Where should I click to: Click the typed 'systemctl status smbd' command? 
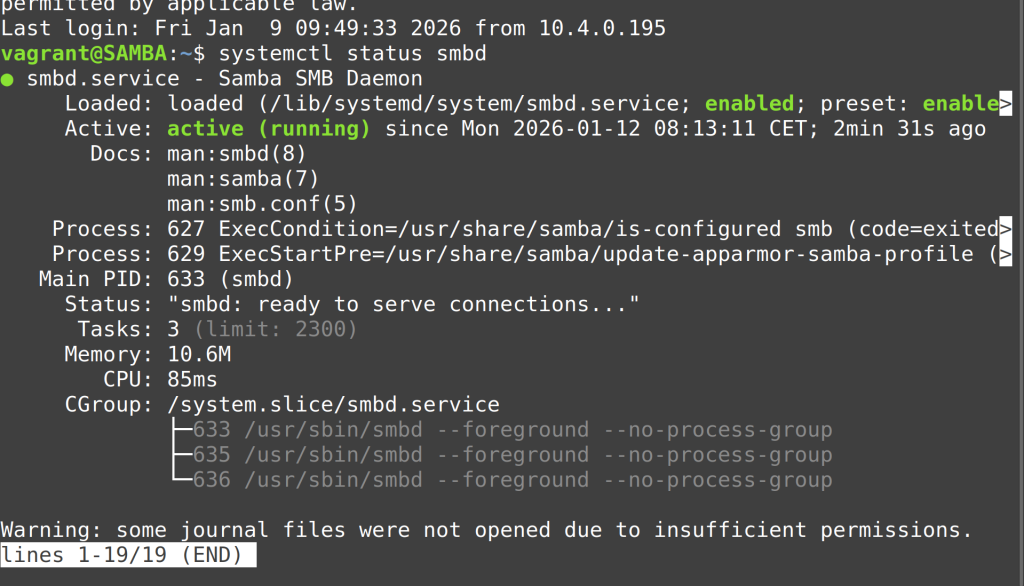(x=352, y=54)
